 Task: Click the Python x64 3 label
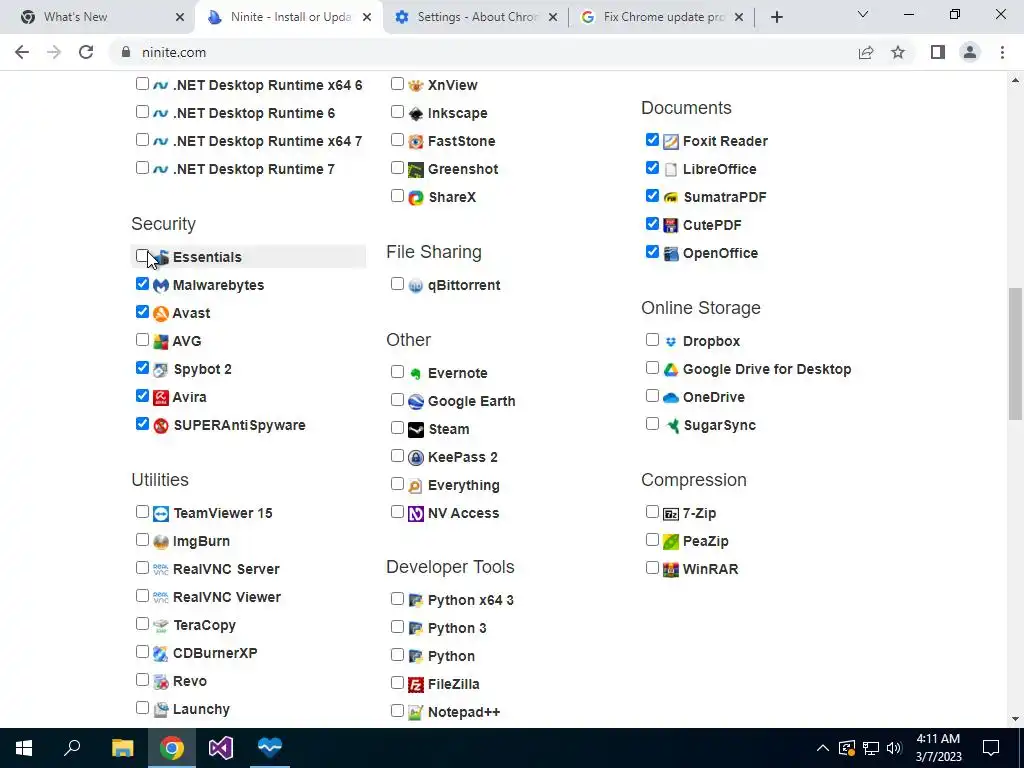[471, 600]
